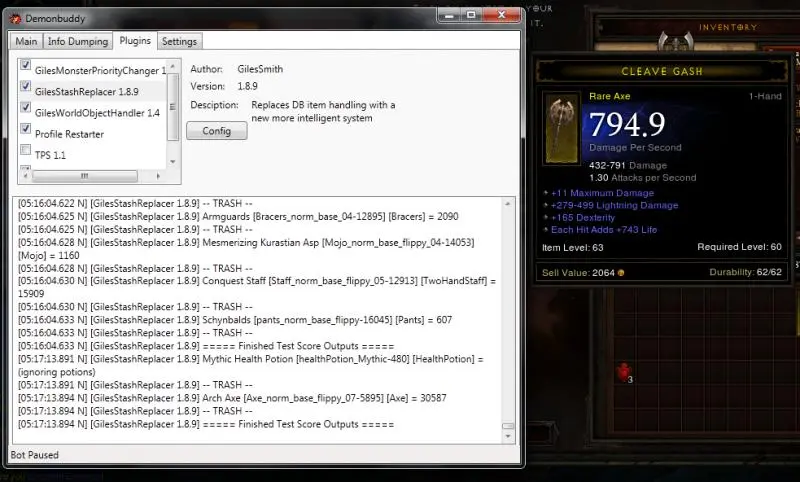Select the health potion in inventory
This screenshot has width=800, height=482.
coord(623,372)
